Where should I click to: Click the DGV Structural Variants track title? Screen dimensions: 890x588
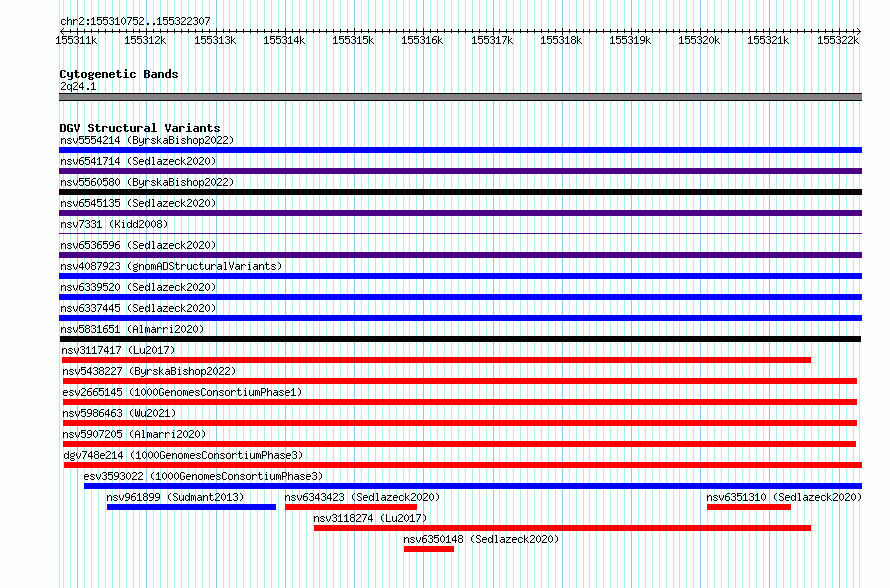(140, 128)
